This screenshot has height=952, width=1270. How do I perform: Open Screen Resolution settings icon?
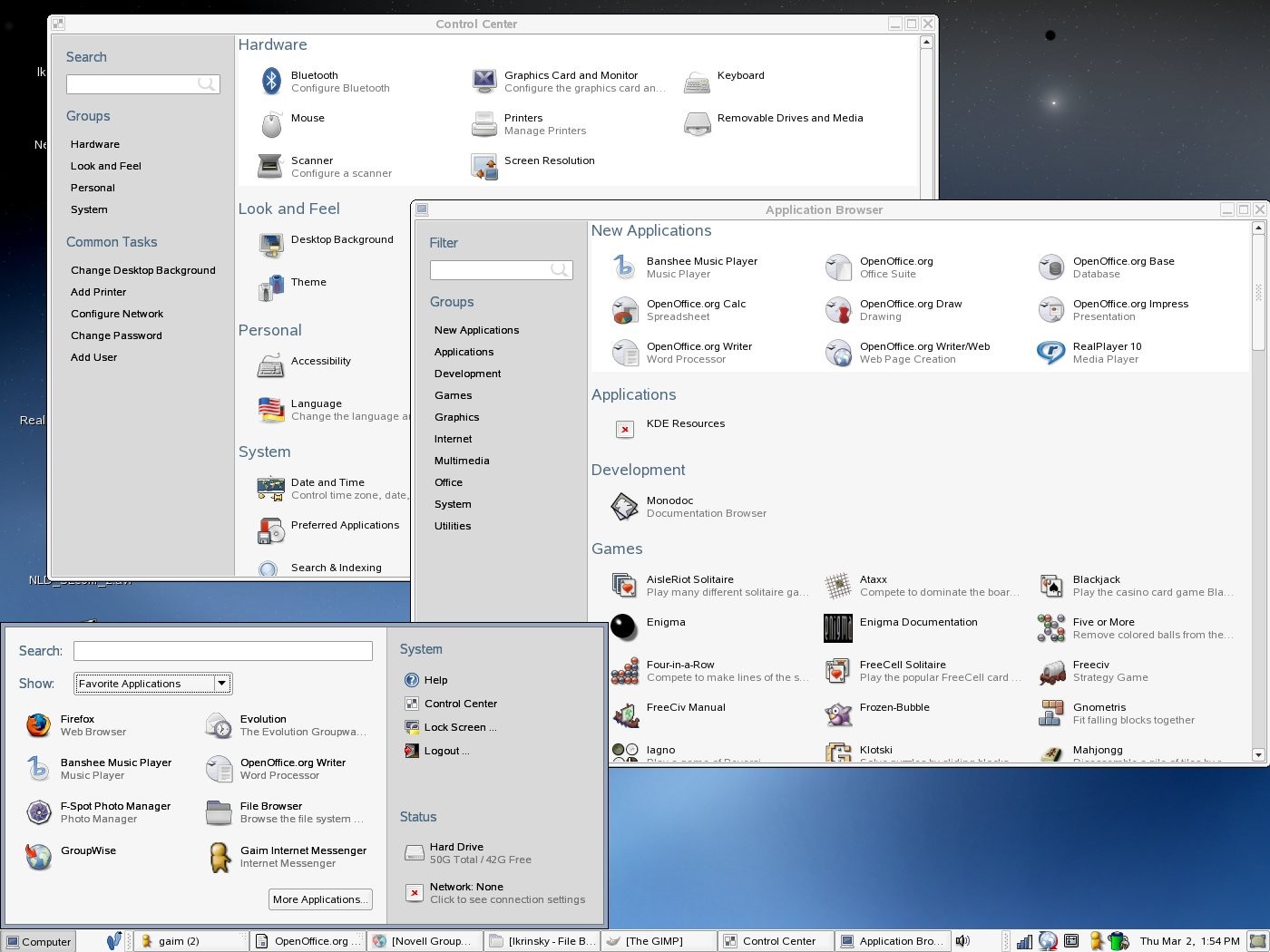click(x=484, y=167)
